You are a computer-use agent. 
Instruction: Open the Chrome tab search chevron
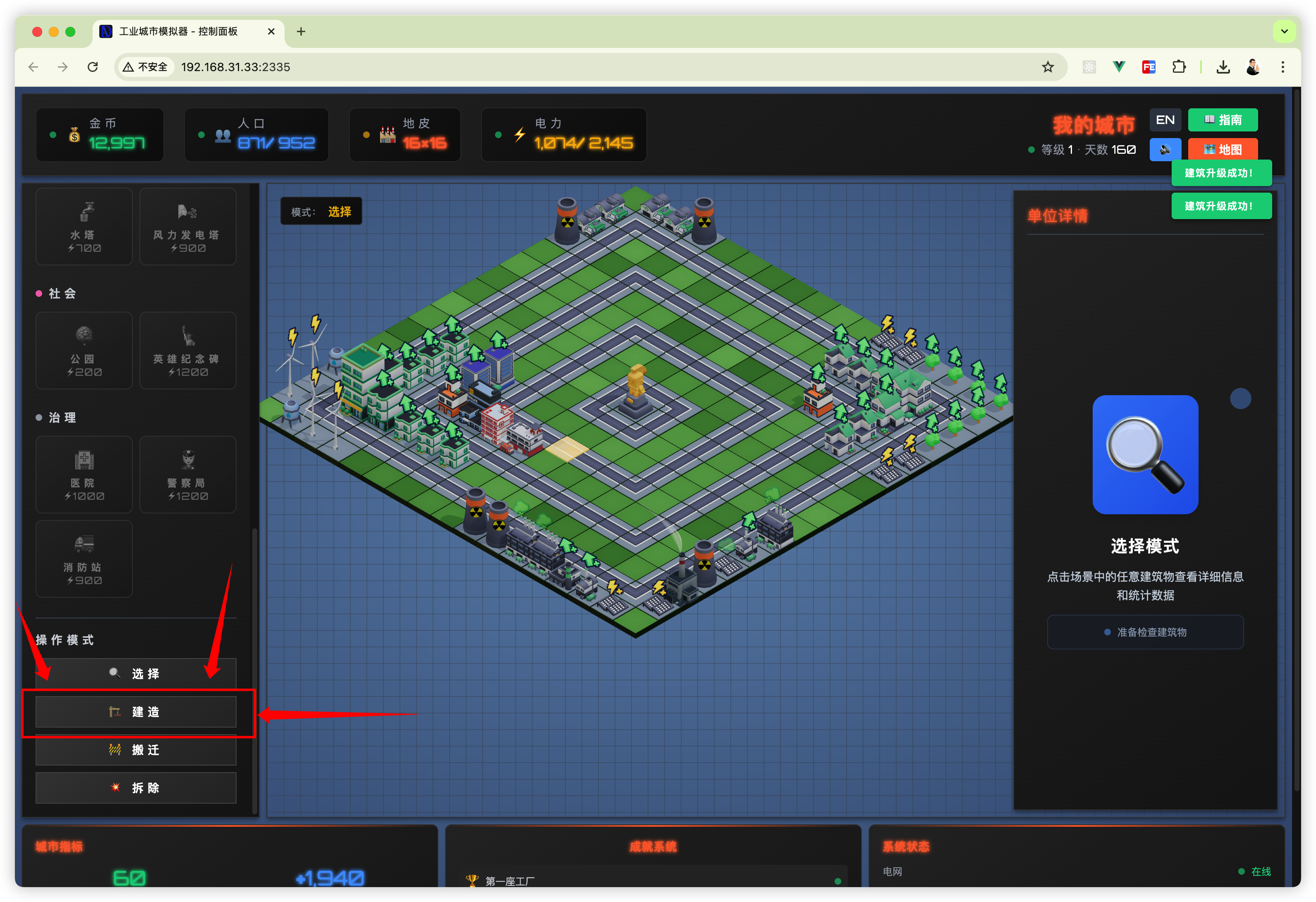[x=1284, y=32]
